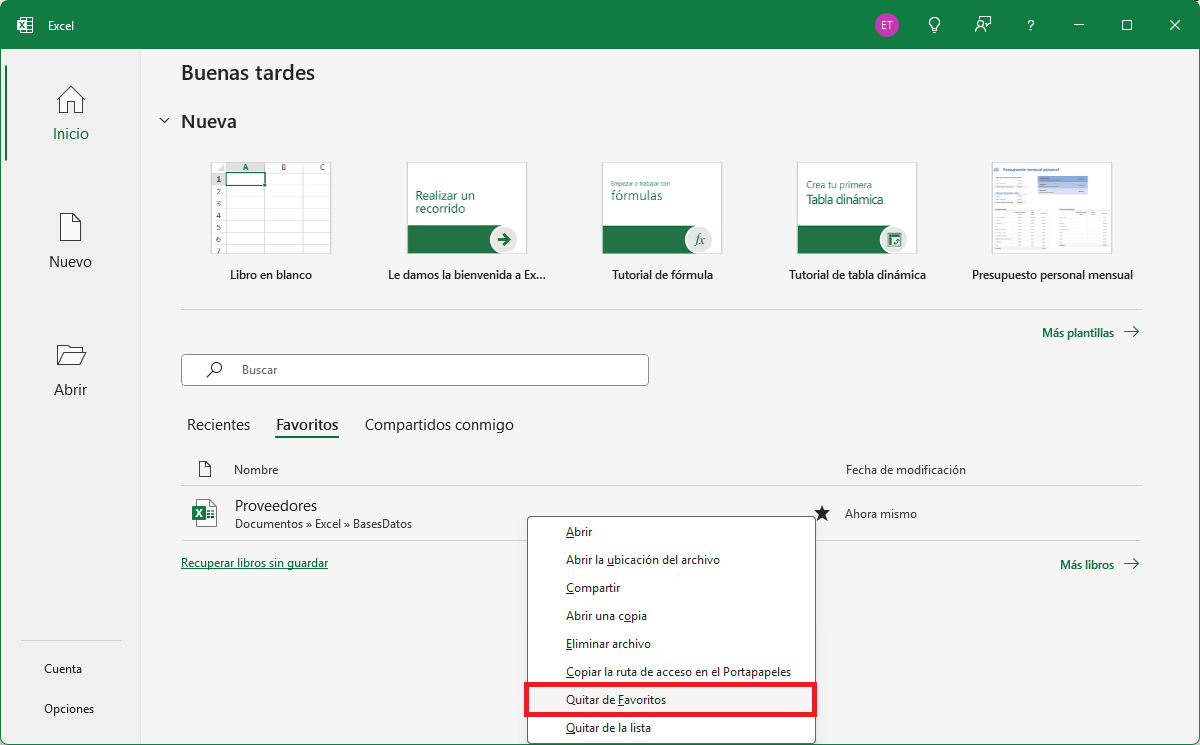This screenshot has height=745, width=1200.
Task: Open the Tutorial de fórmula template
Action: coord(662,222)
